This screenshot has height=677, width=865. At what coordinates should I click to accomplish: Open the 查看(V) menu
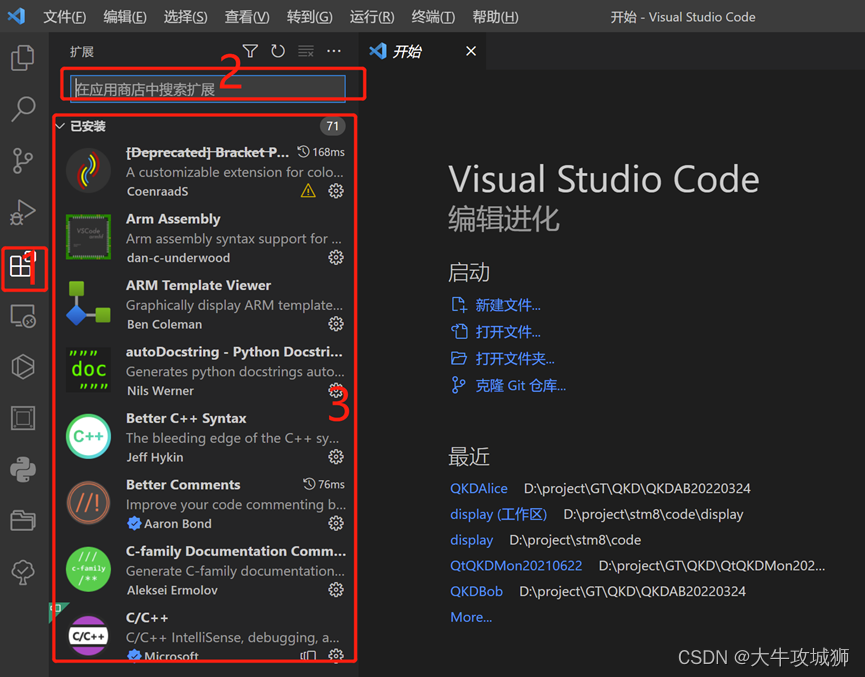[247, 17]
